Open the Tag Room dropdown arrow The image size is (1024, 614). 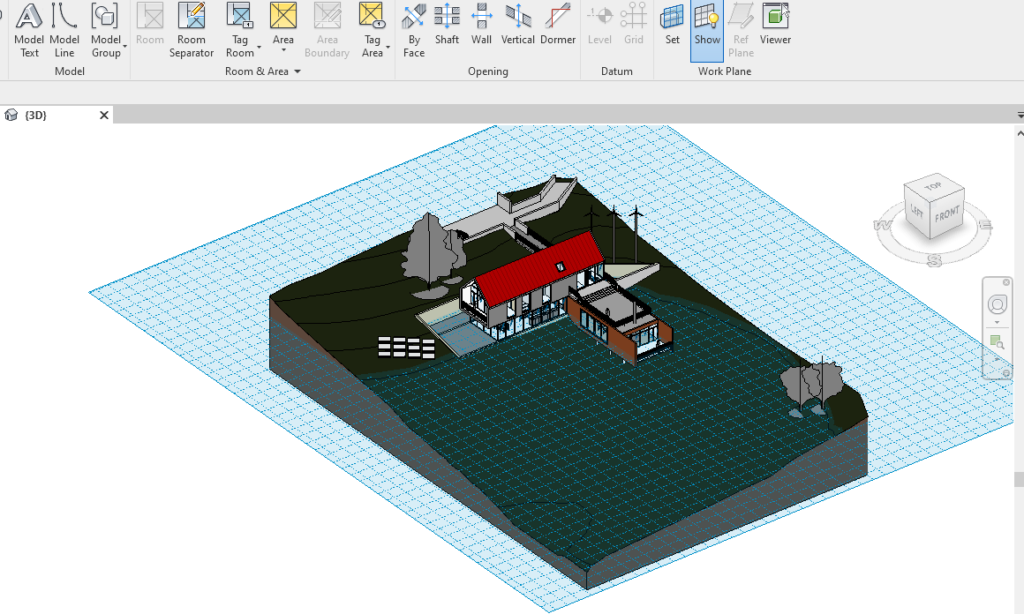[x=259, y=47]
